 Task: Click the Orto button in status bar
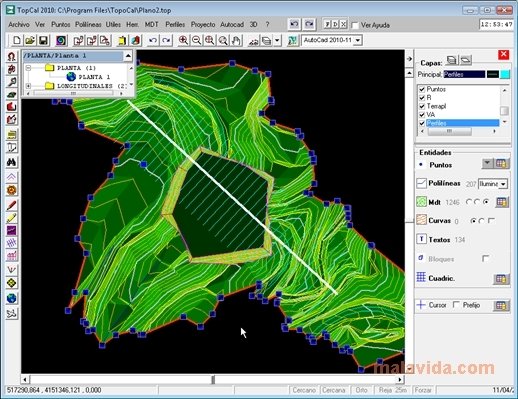click(362, 390)
